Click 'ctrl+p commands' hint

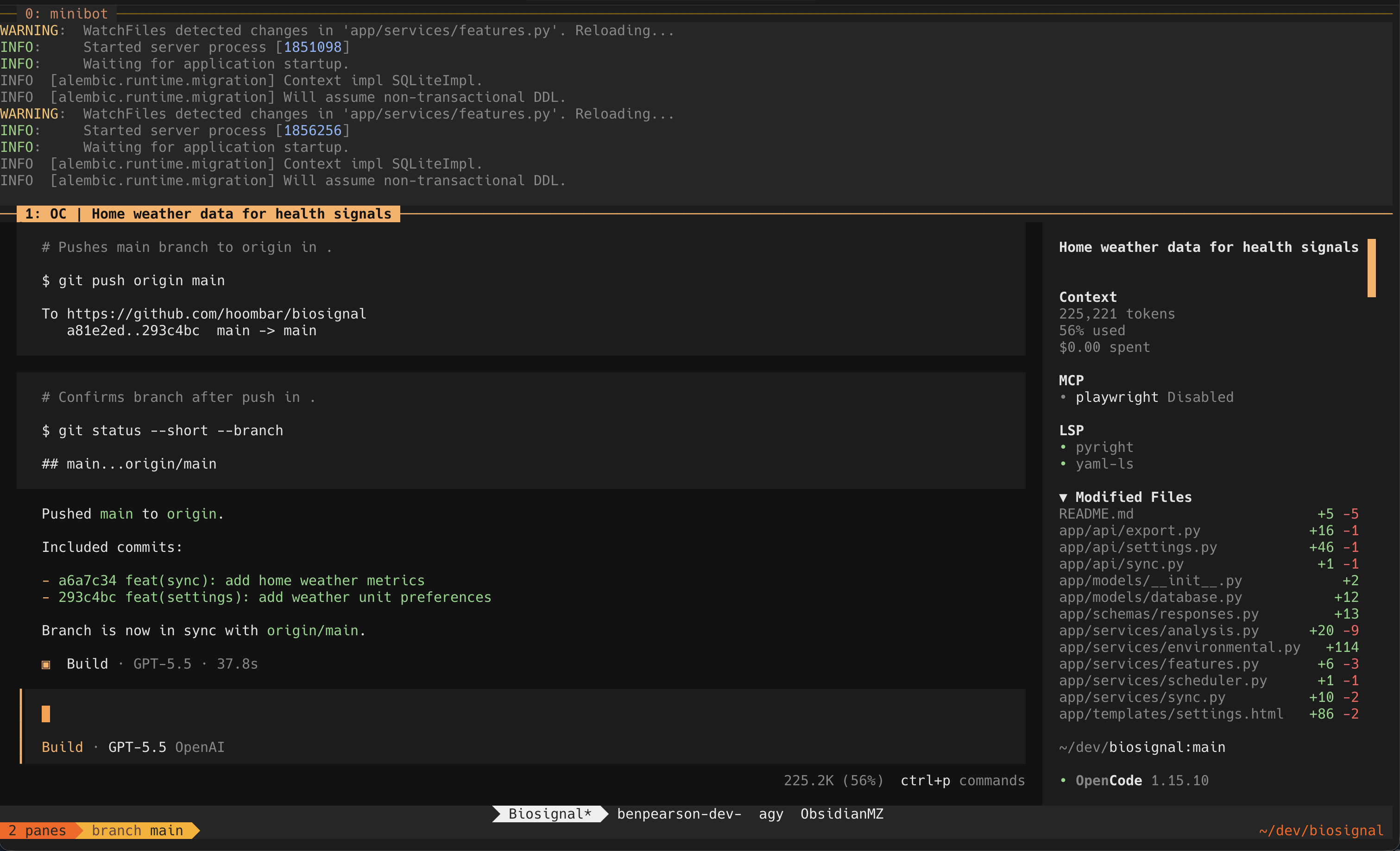[x=963, y=781]
